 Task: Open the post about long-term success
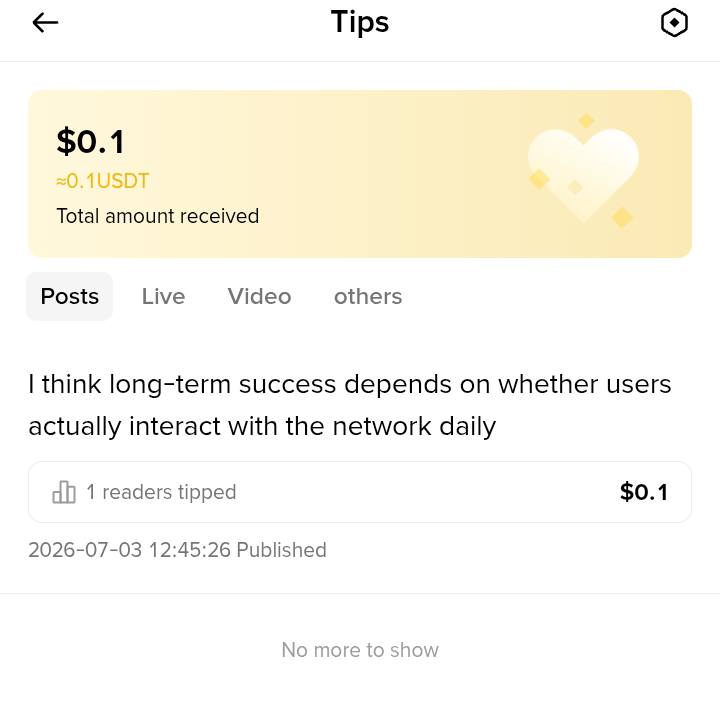349,405
